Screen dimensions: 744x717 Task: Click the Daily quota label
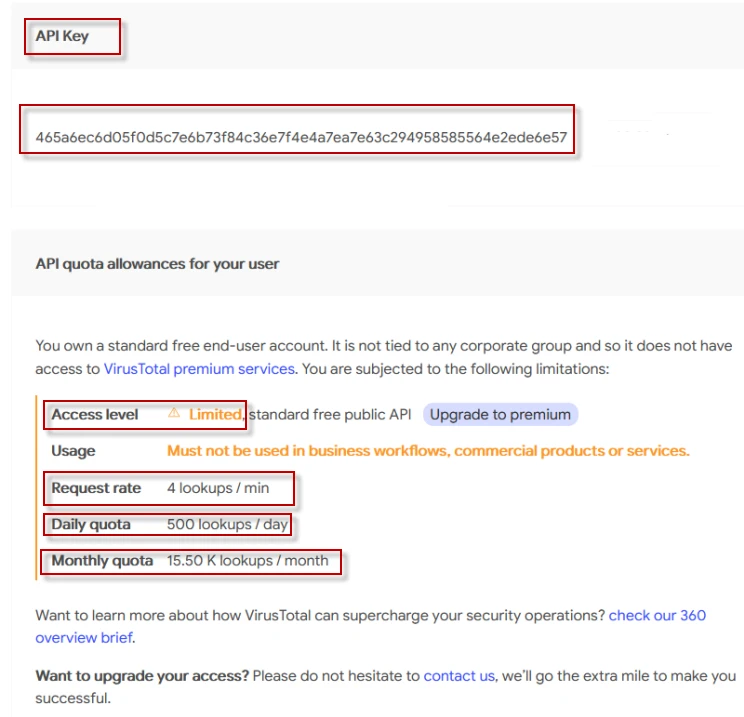pos(91,524)
